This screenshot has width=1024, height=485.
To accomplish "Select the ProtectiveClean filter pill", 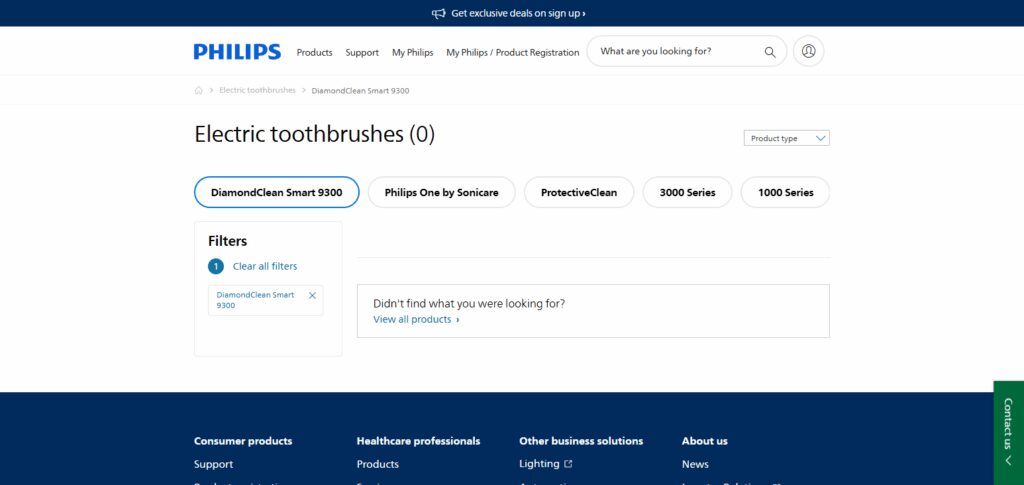I will pos(579,193).
